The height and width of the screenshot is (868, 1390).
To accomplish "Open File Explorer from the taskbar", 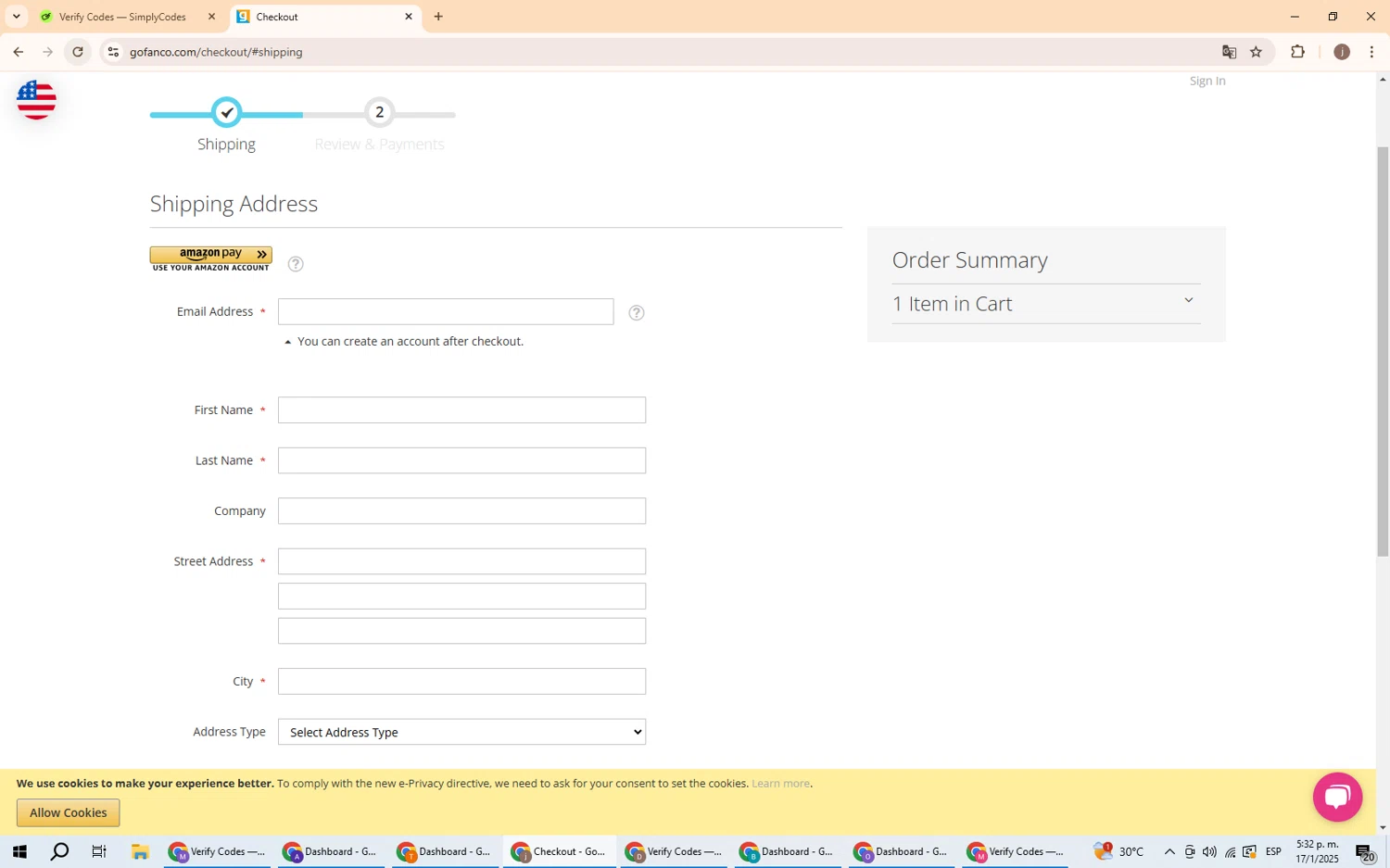I will (140, 852).
